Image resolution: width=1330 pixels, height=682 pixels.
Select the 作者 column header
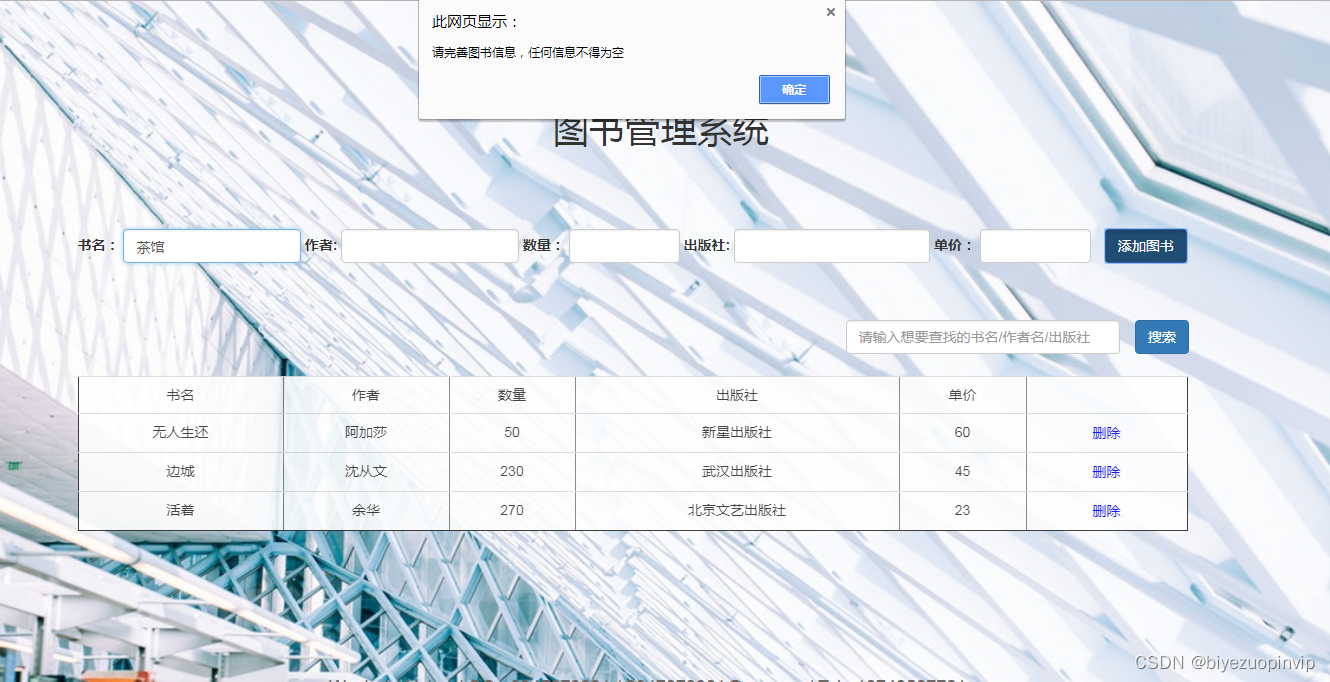coord(366,395)
